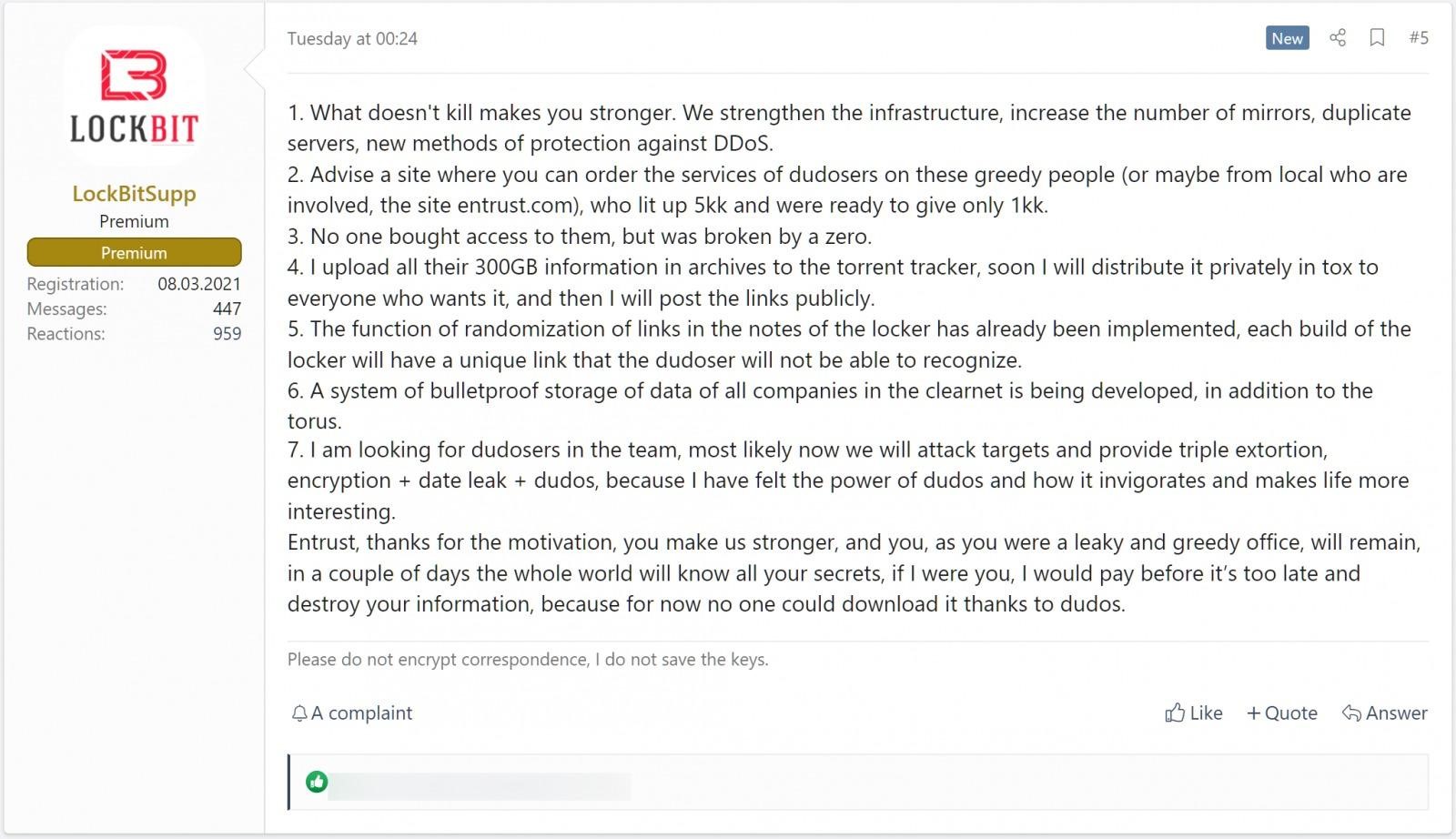Click the share post icon
The width and height of the screenshot is (1456, 839).
click(x=1337, y=38)
